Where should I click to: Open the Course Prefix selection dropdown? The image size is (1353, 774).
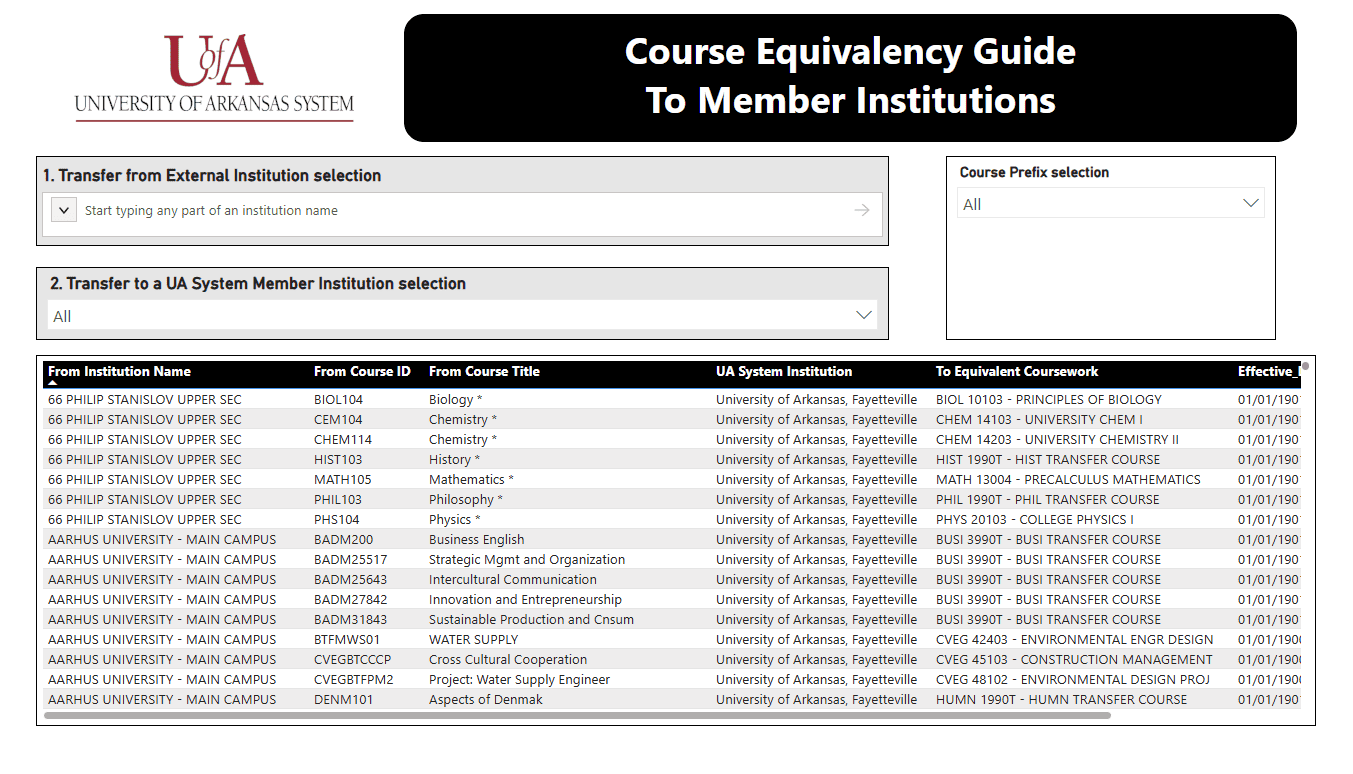(1110, 204)
